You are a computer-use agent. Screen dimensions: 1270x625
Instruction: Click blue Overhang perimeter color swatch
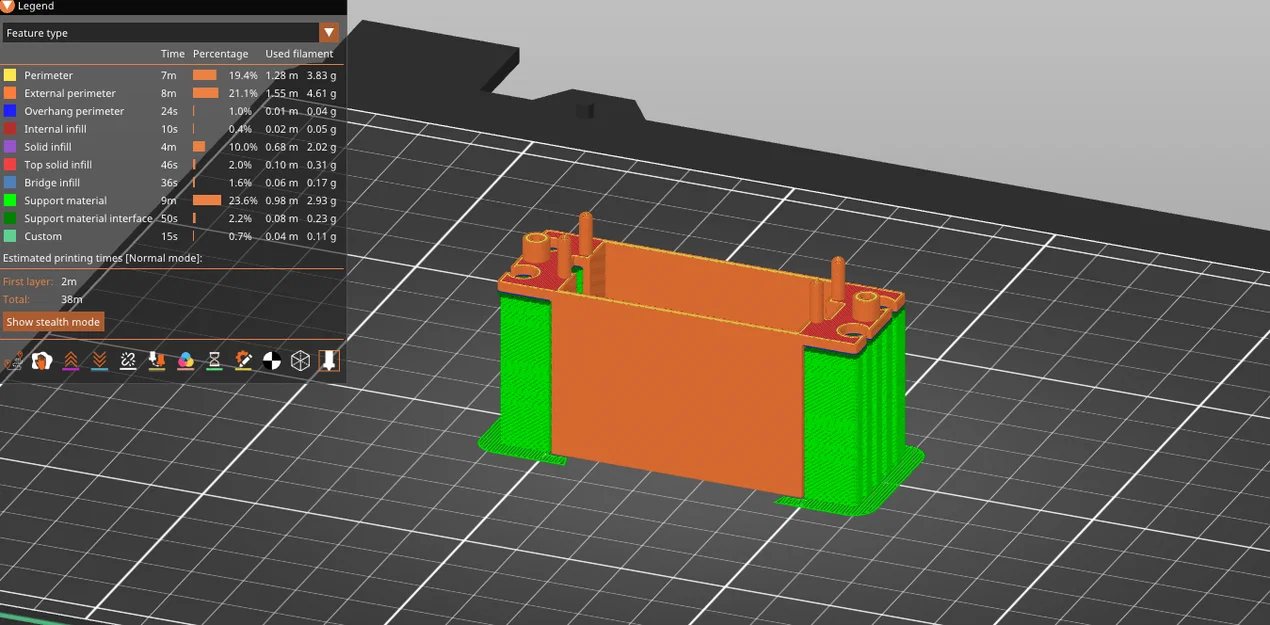click(x=10, y=111)
